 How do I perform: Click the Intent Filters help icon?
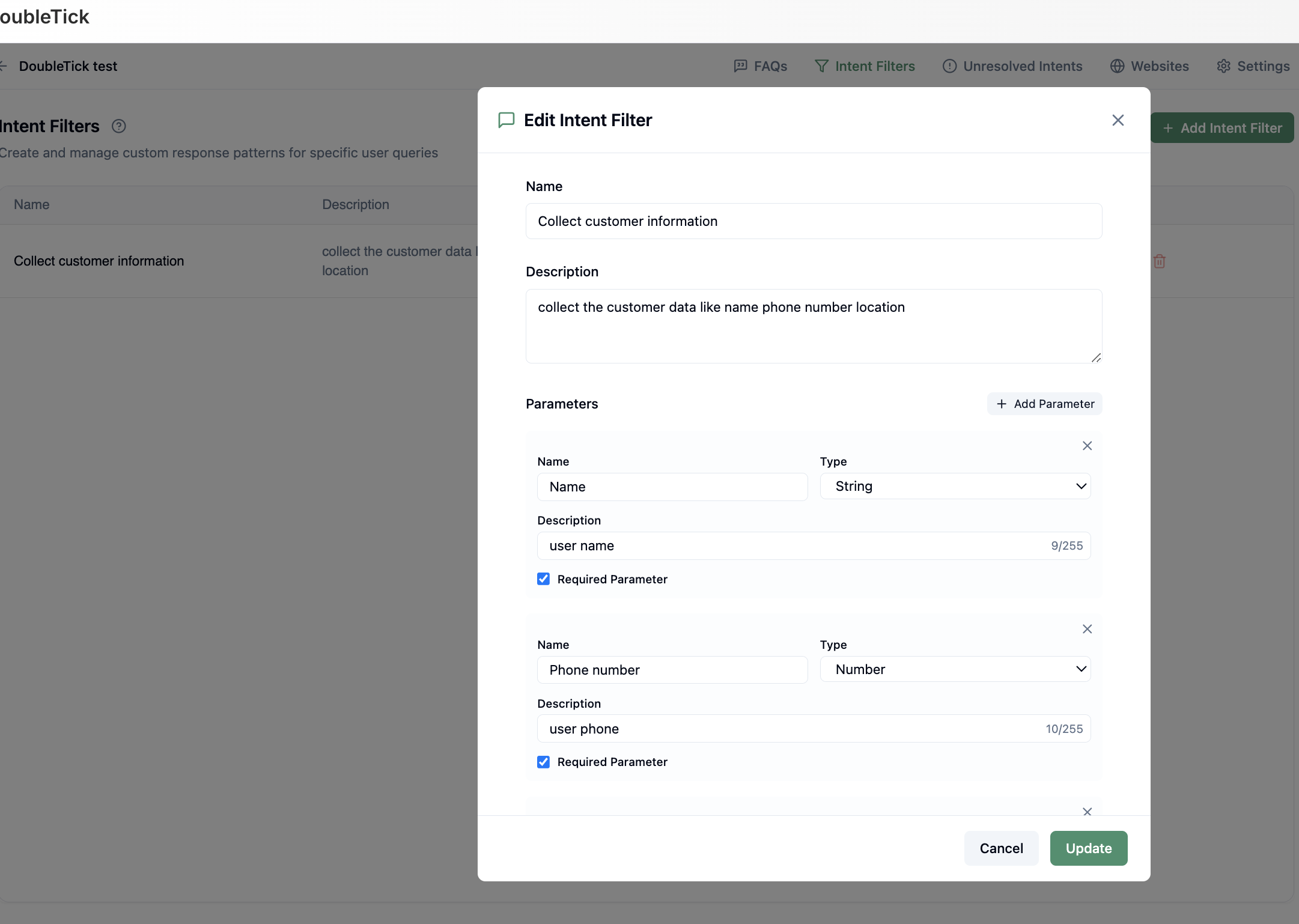[119, 126]
